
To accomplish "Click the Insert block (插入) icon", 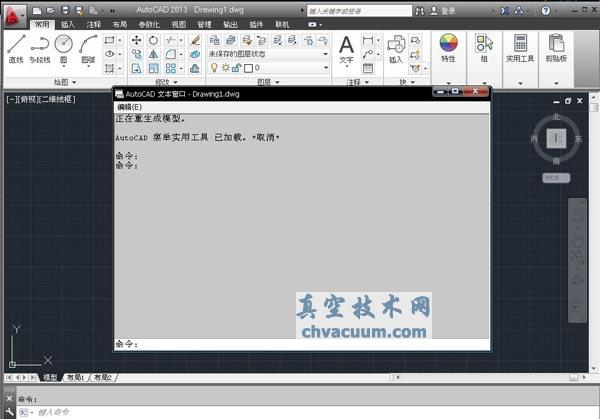I will [395, 47].
